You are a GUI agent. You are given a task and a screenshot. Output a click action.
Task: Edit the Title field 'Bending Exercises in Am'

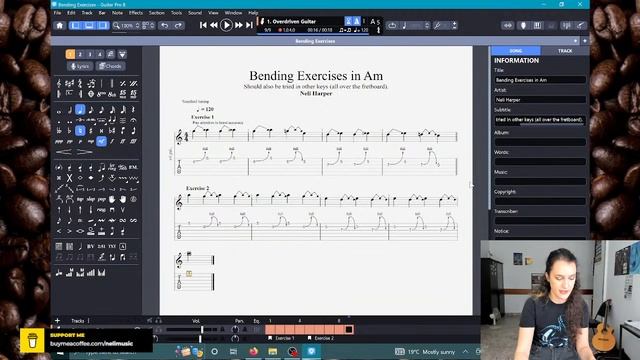(540, 80)
